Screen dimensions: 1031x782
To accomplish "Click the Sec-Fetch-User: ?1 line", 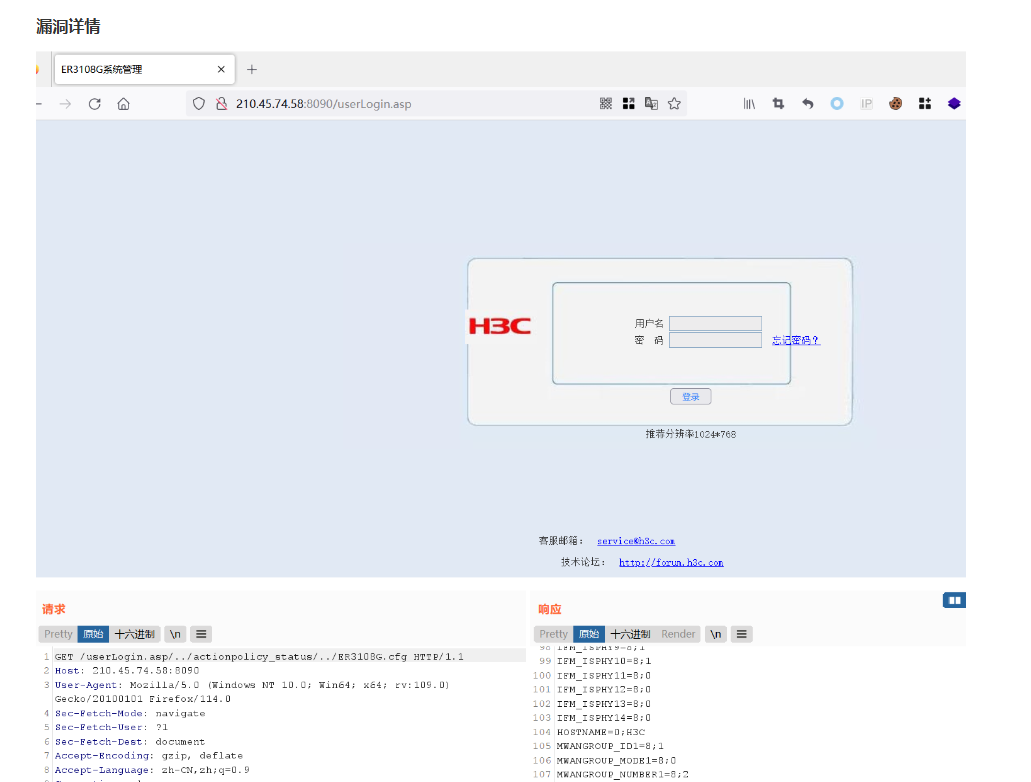I will click(x=111, y=727).
